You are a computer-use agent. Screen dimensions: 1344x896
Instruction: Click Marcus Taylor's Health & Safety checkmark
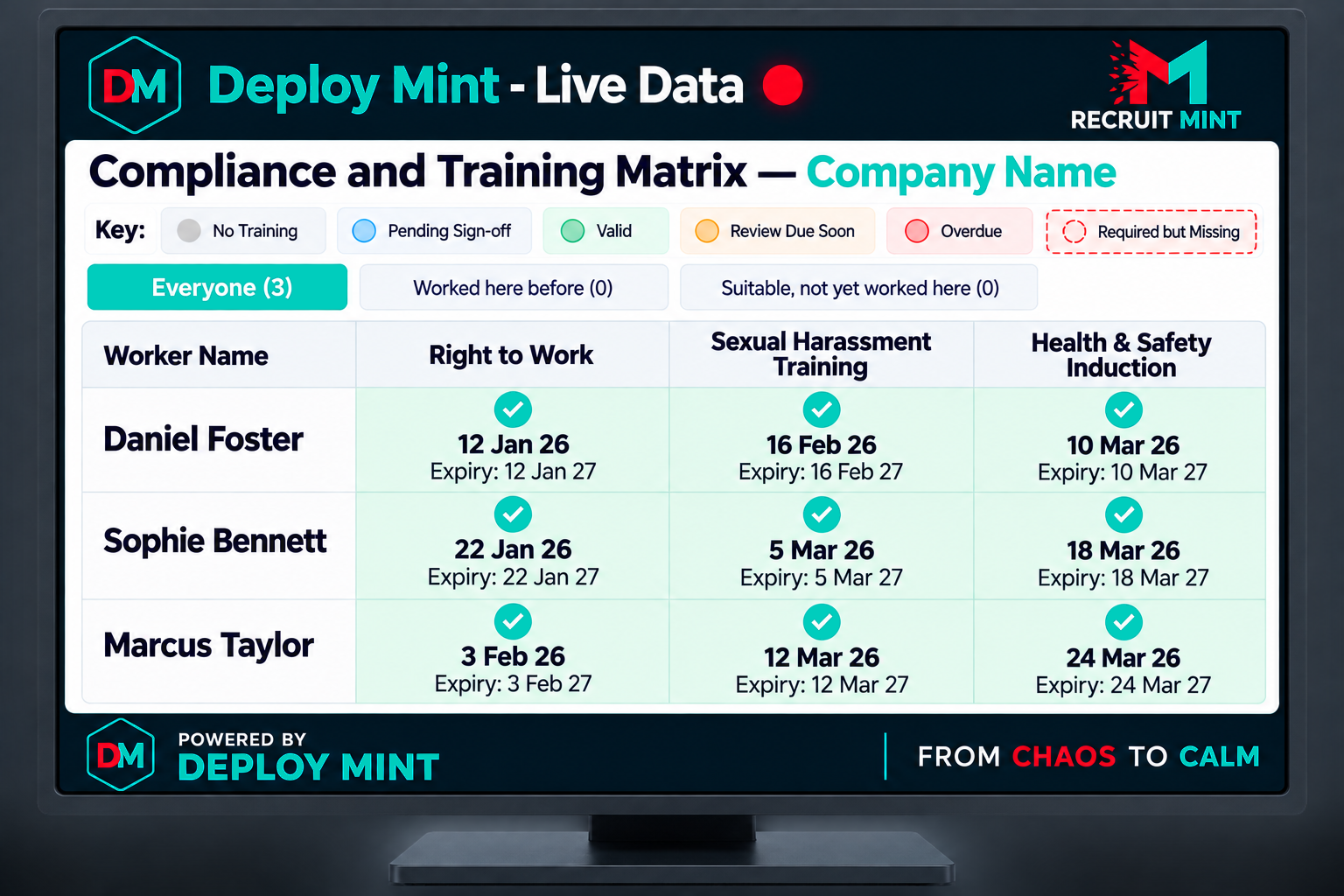coord(1123,622)
